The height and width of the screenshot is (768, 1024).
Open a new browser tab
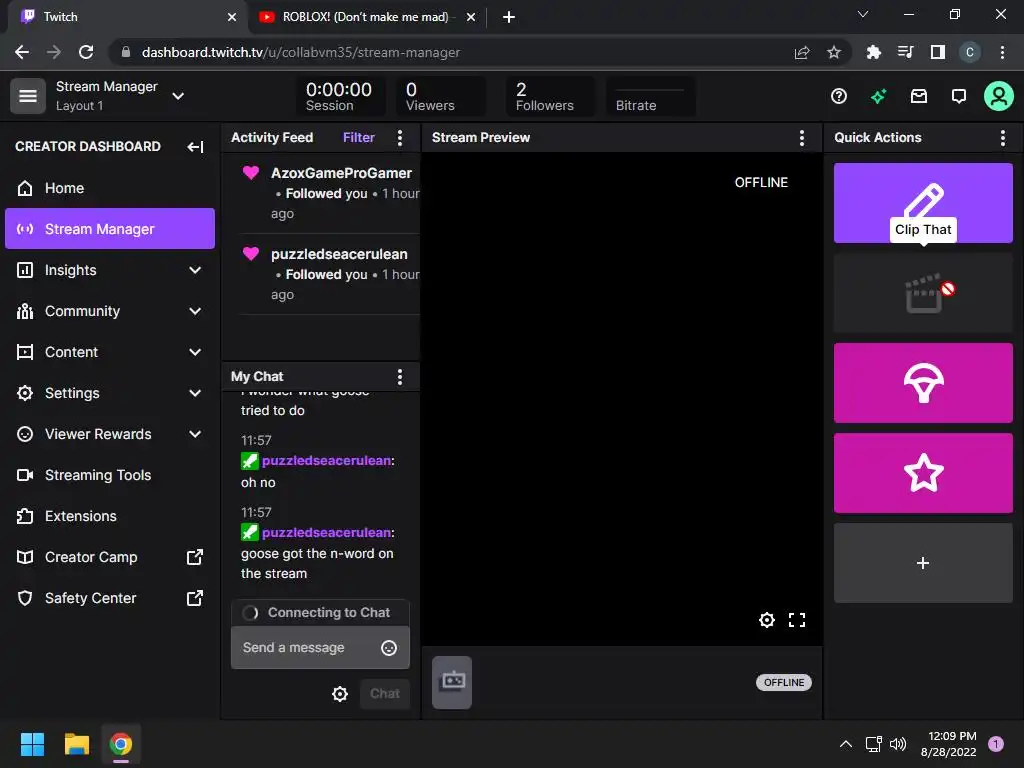click(509, 17)
